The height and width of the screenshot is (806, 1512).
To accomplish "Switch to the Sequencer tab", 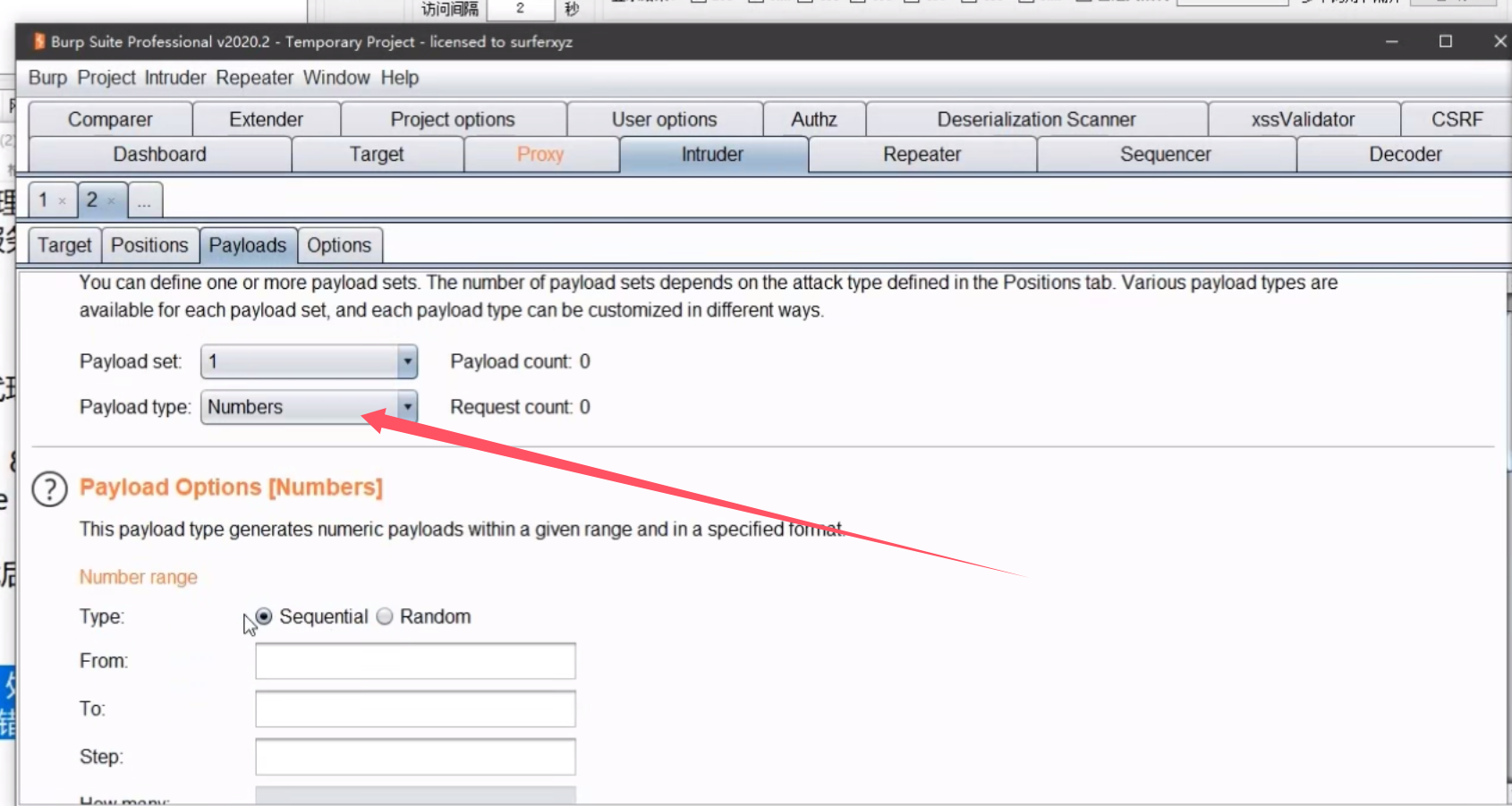I will [1165, 154].
